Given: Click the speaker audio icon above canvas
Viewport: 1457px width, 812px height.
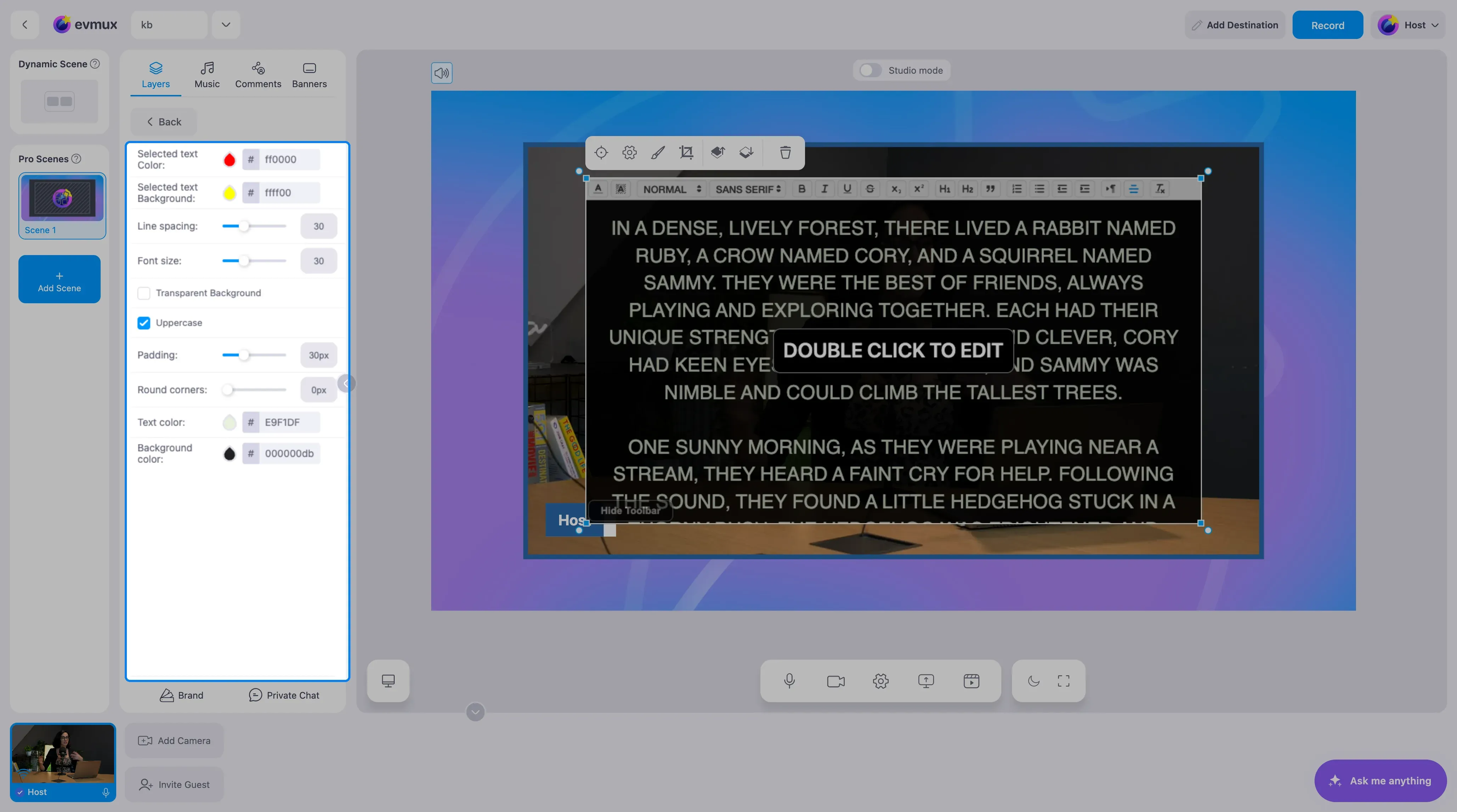Looking at the screenshot, I should click(x=442, y=72).
